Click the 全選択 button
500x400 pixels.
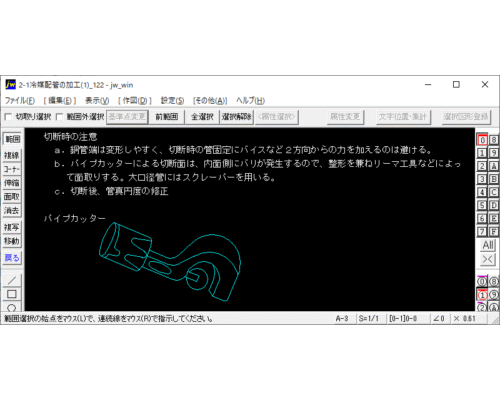(202, 117)
